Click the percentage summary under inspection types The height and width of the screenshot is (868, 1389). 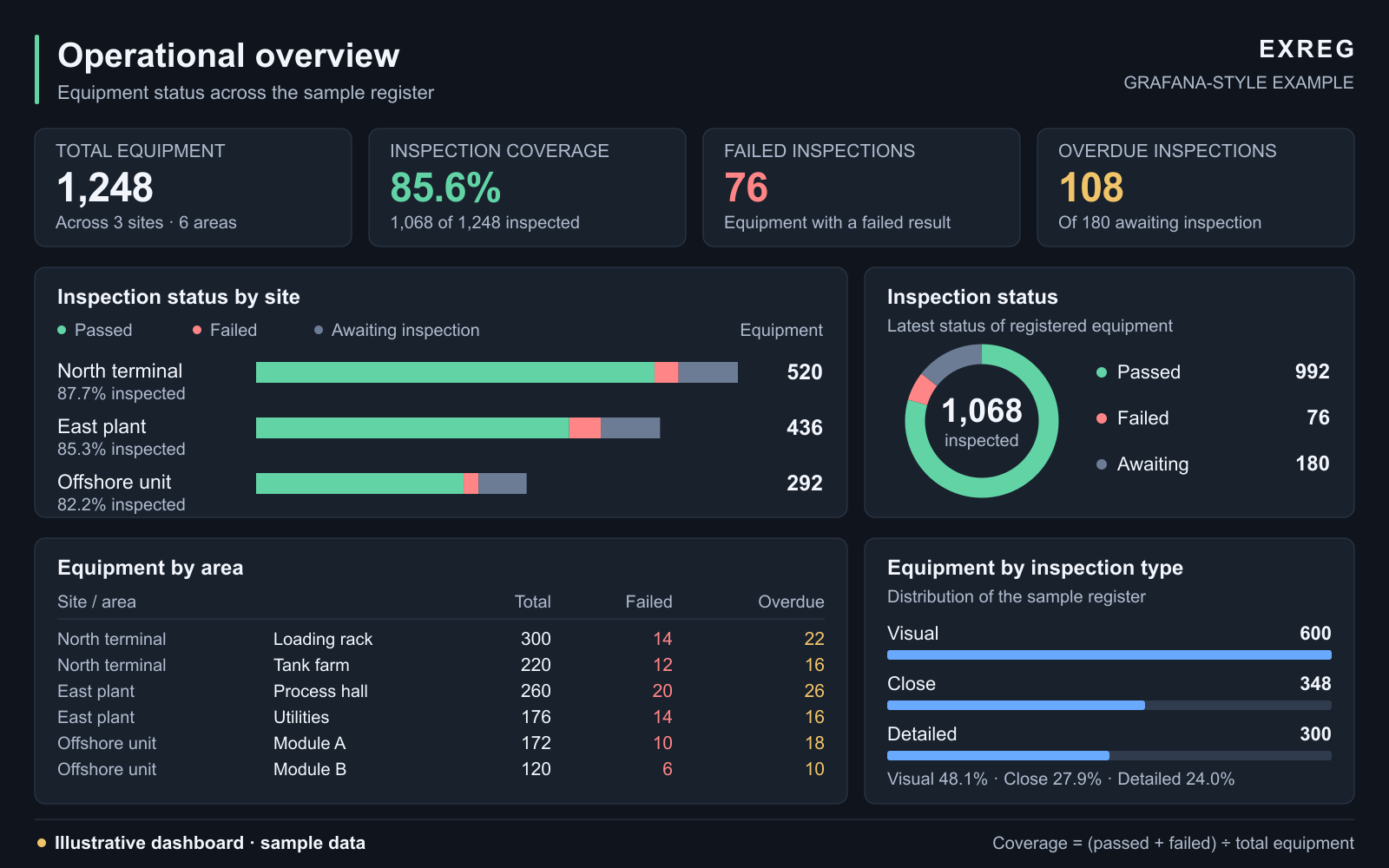(x=1061, y=779)
